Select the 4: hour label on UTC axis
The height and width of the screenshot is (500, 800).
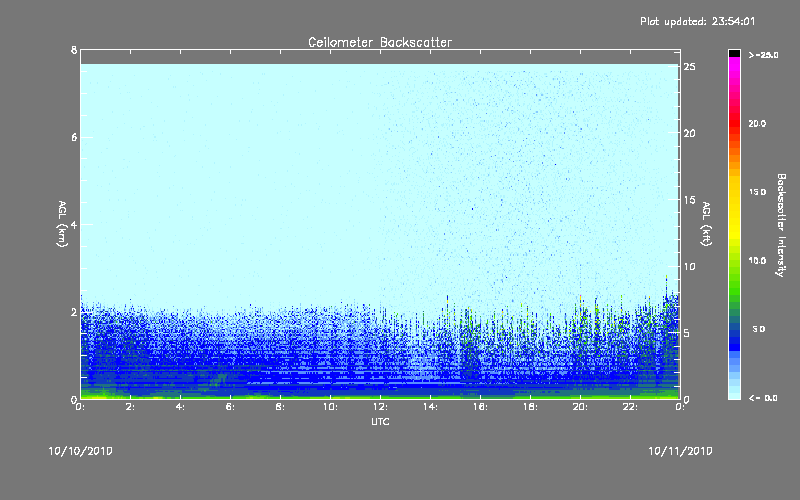coord(181,407)
